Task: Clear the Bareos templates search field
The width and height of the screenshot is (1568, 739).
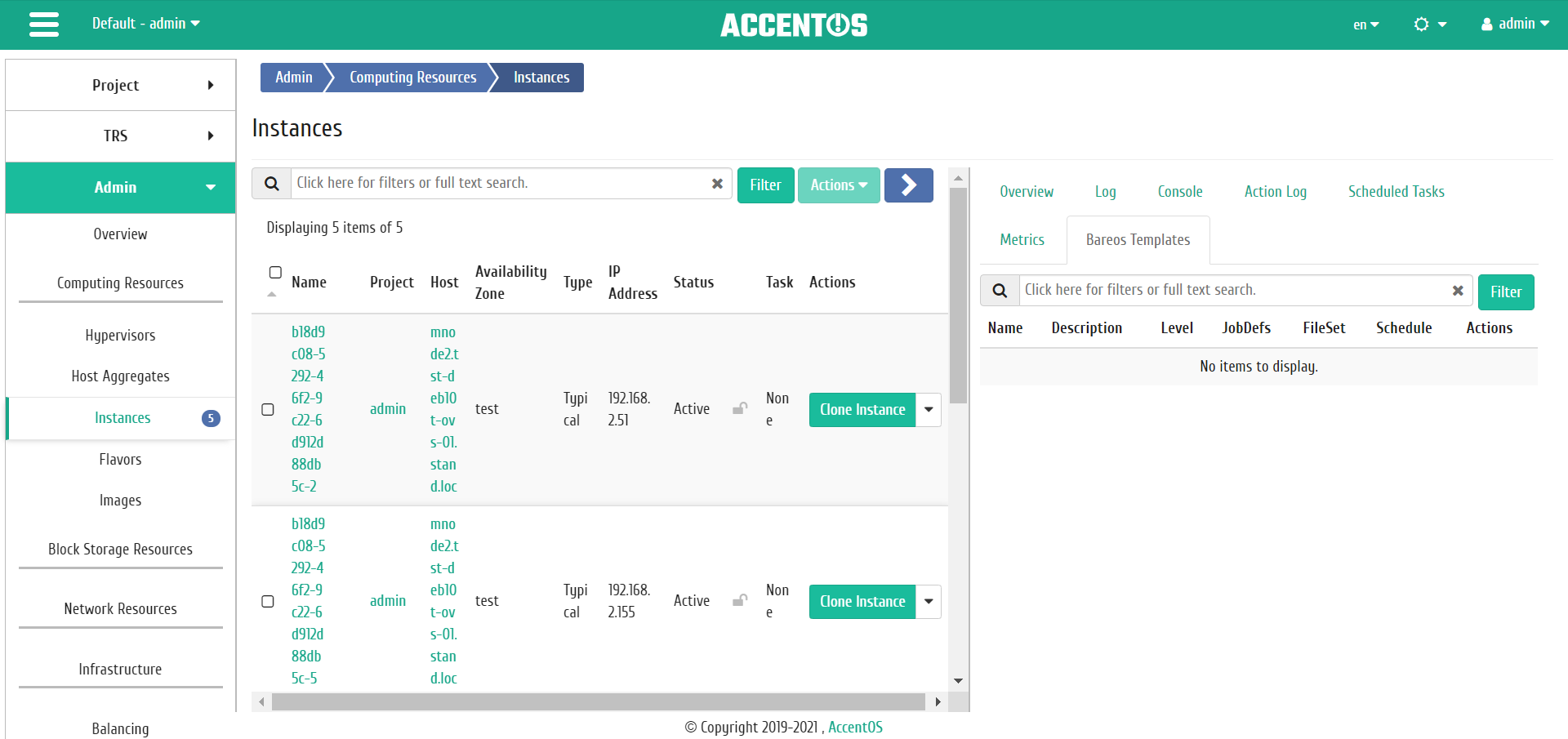Action: (x=1458, y=291)
